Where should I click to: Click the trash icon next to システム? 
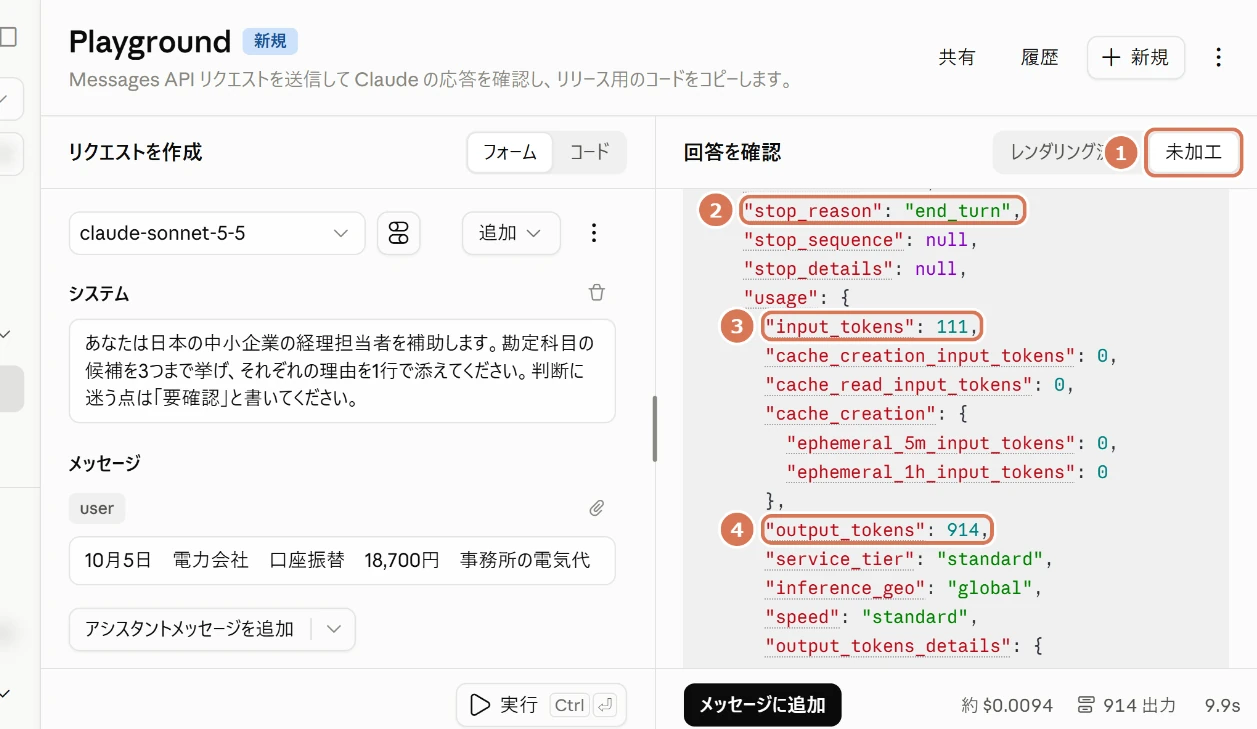click(x=597, y=292)
